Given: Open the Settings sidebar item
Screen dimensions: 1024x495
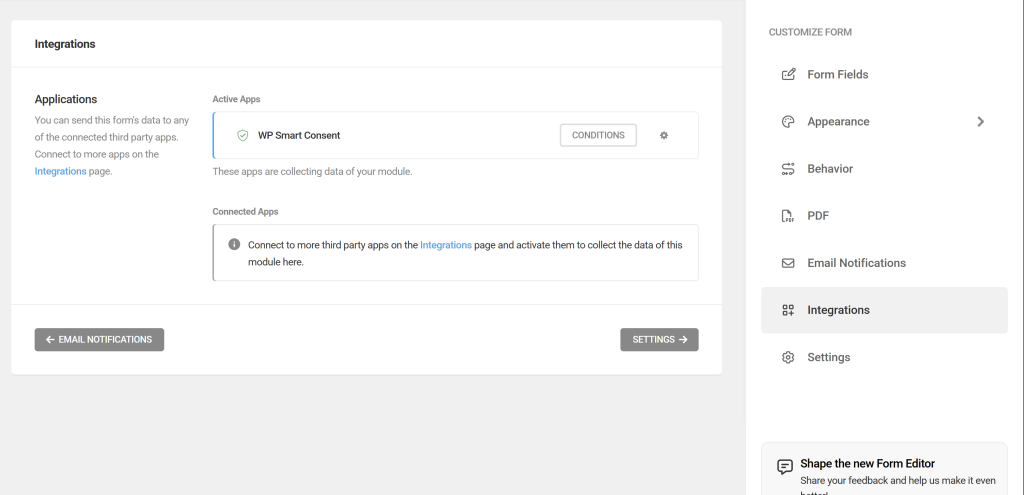Looking at the screenshot, I should coord(884,357).
